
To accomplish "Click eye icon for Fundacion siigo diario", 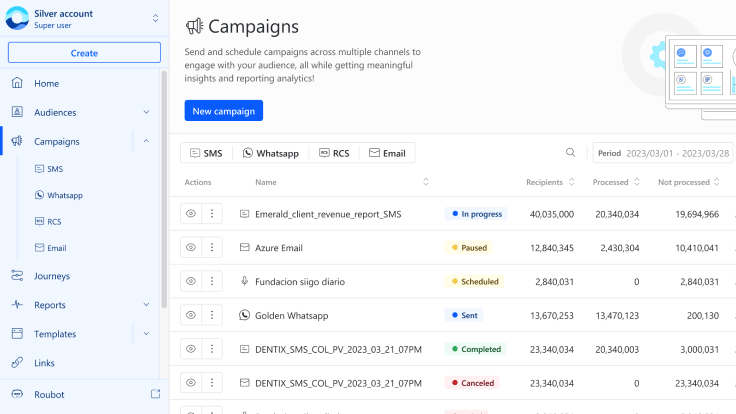I will tap(190, 281).
